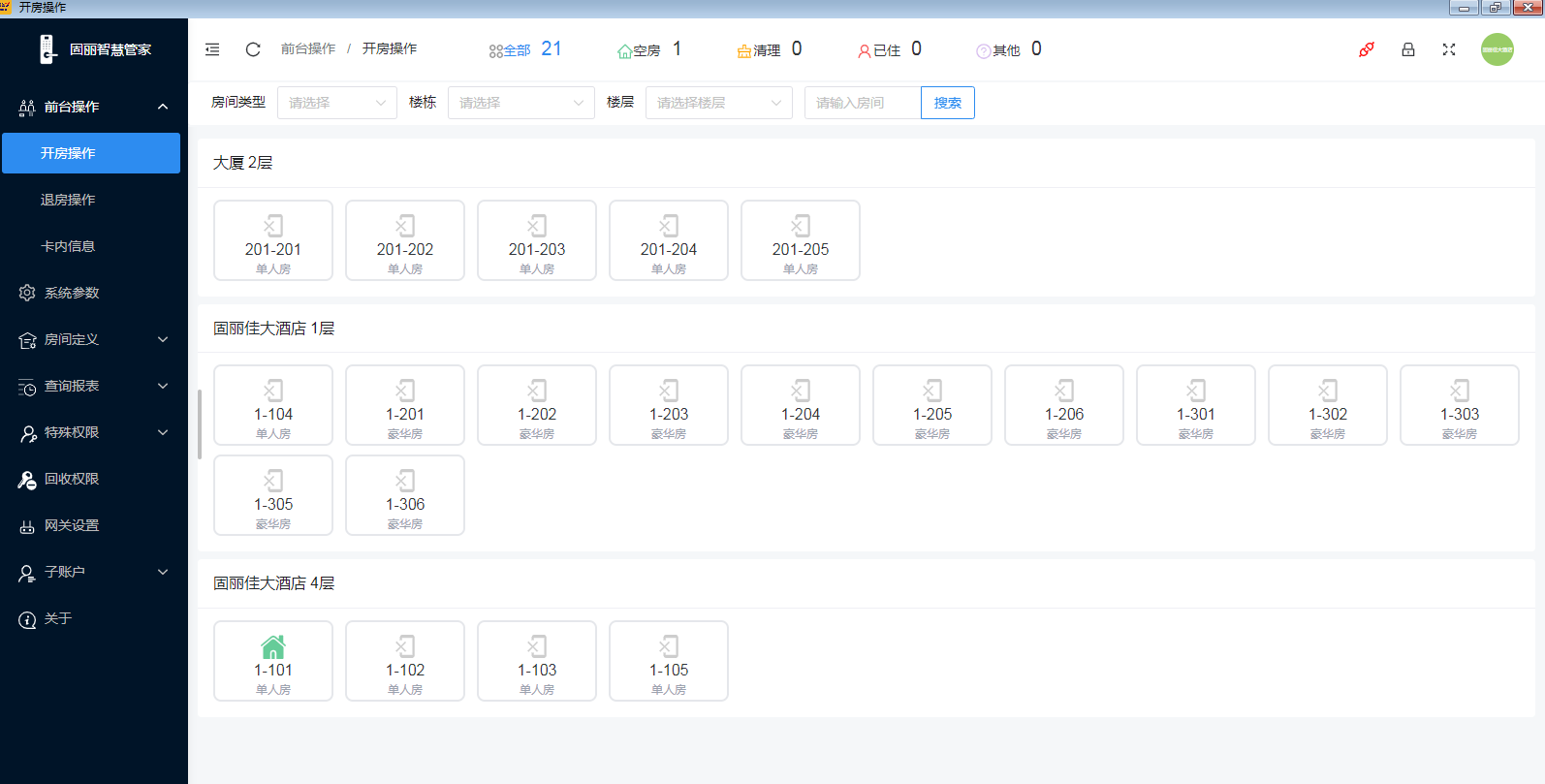Click the 搜索 search button
Screen dimensions: 1545x784
(947, 103)
